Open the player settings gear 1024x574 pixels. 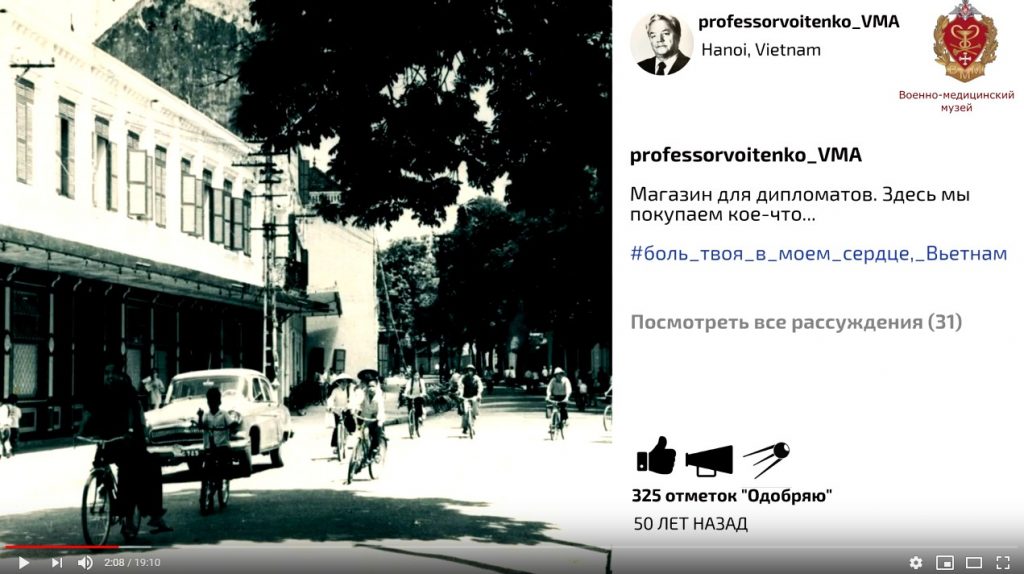click(916, 562)
